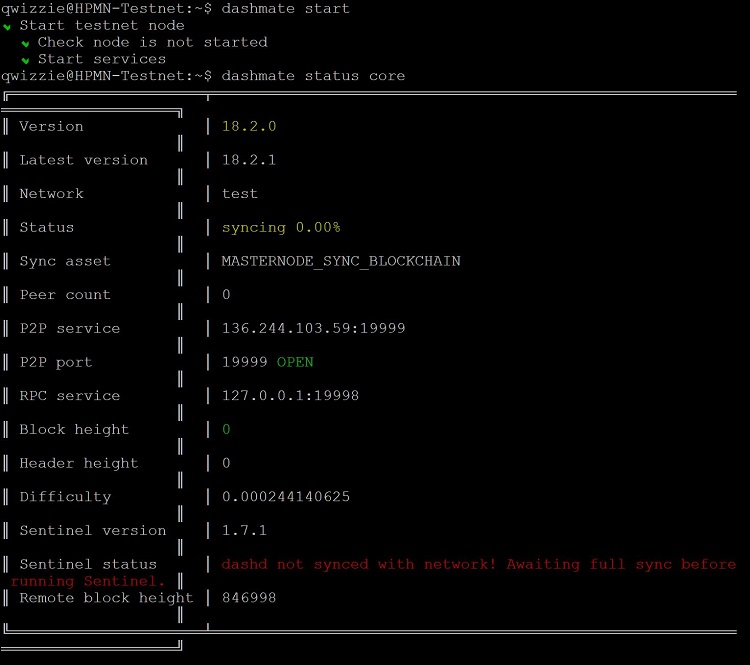Click the remote block height value 846998
Screen dimensions: 750x665
(249, 598)
